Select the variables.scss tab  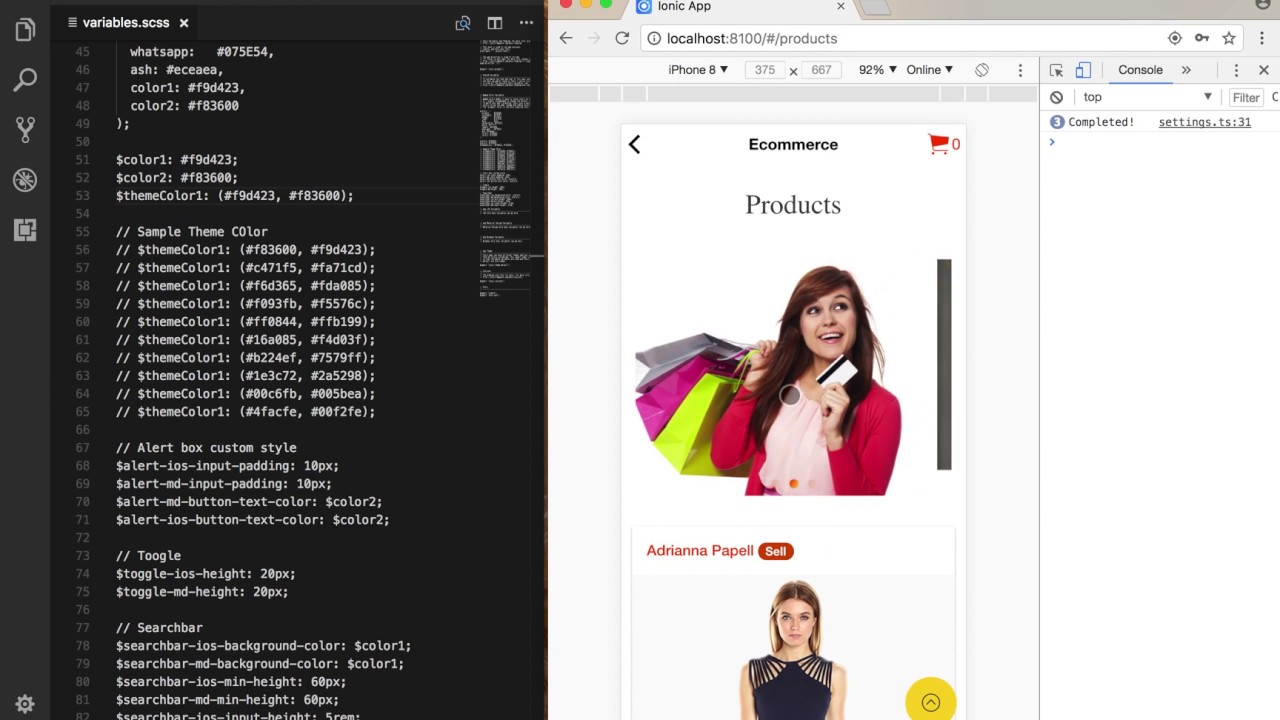click(126, 22)
